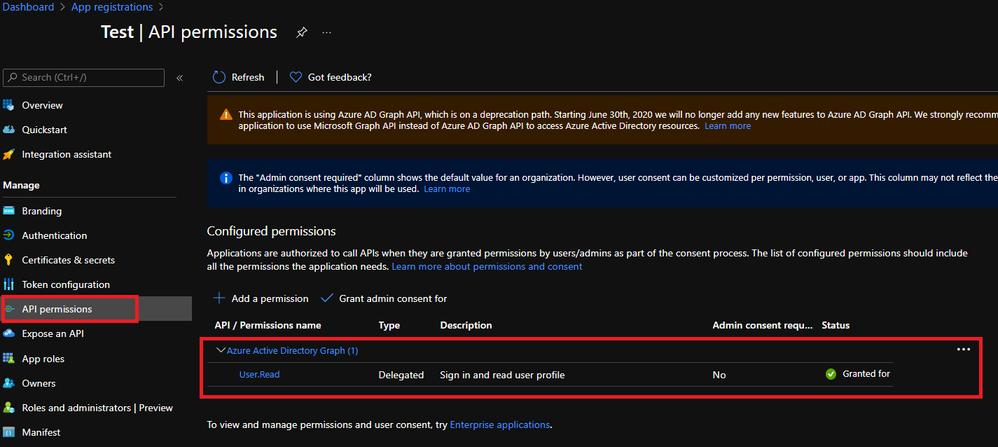Focus the Search (Ctrl+/) field

[x=84, y=78]
